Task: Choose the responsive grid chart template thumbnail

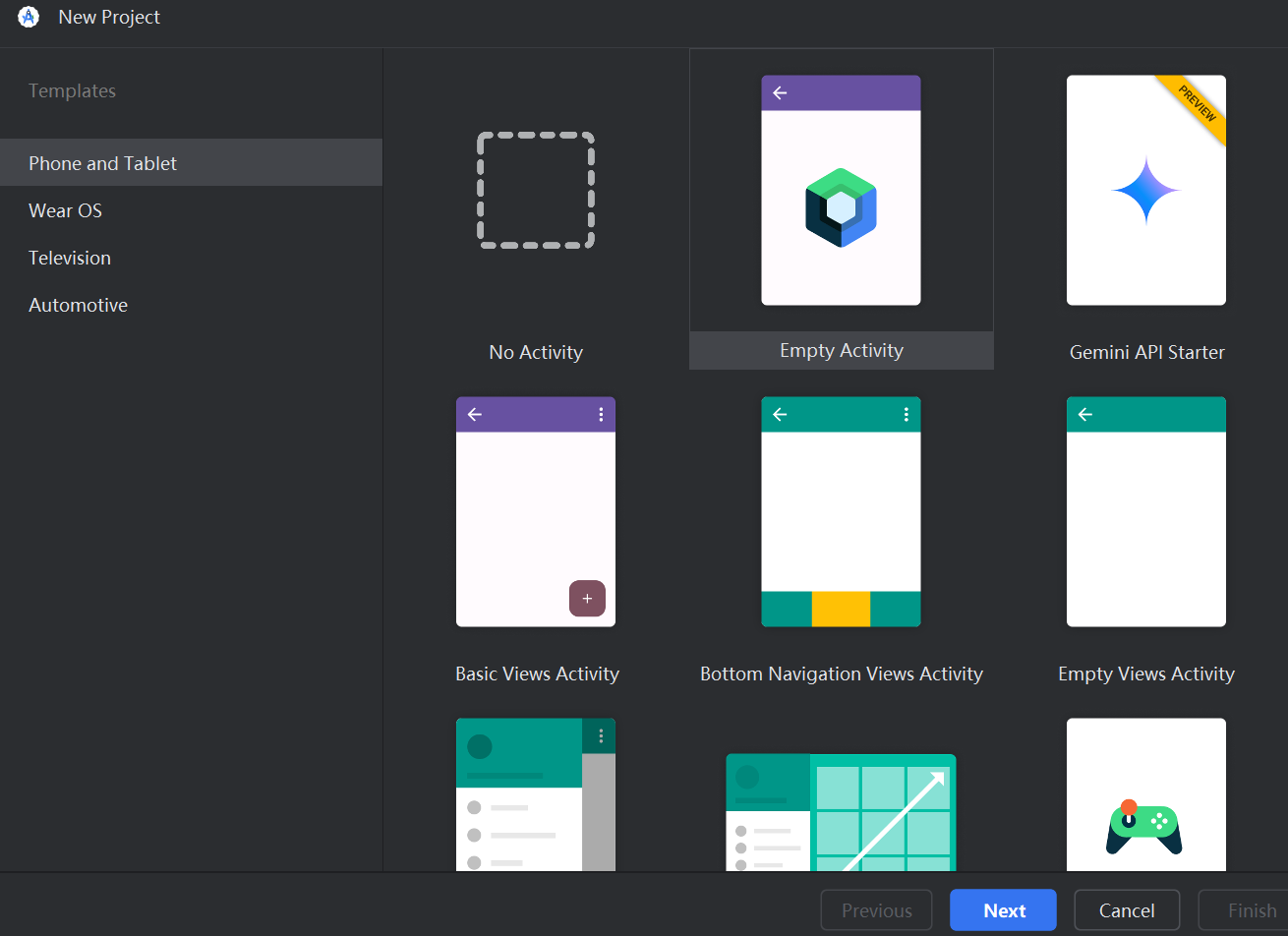Action: 841,812
